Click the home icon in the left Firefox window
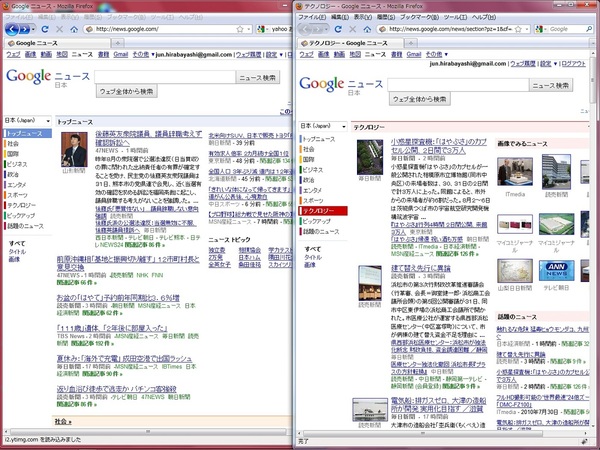The image size is (600, 450). [74, 30]
